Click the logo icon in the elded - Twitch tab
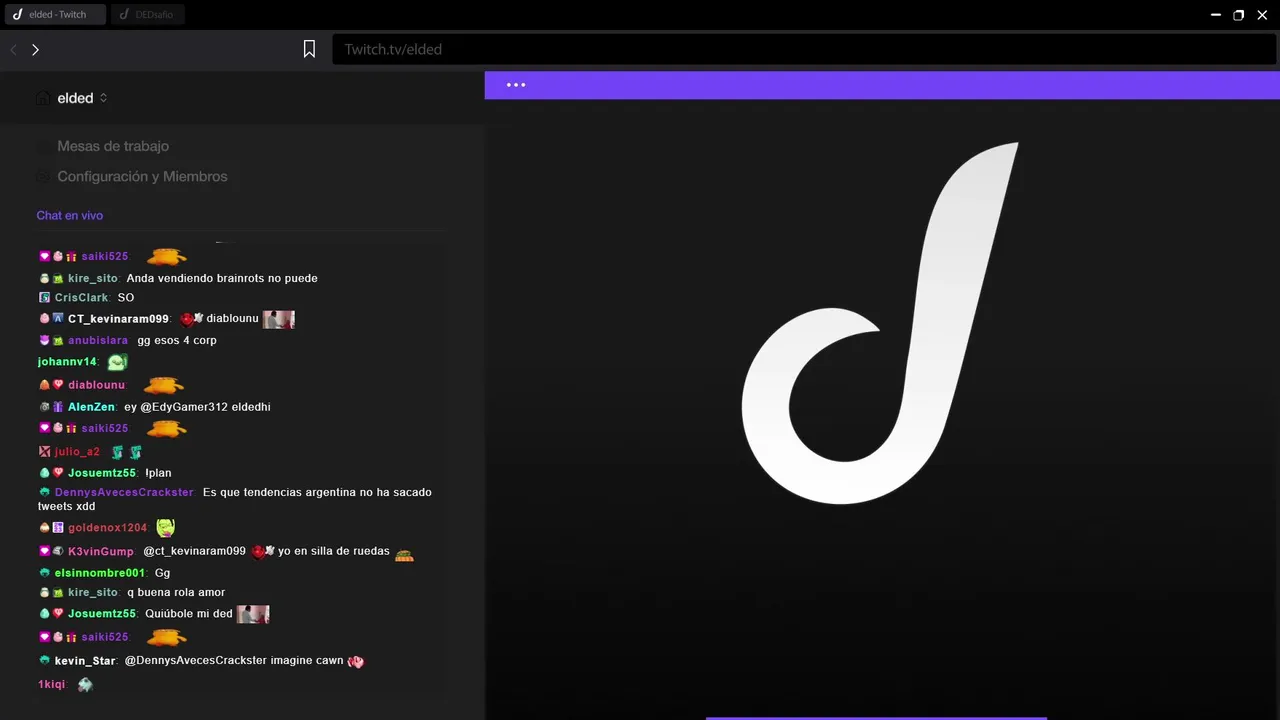The height and width of the screenshot is (720, 1280). click(x=17, y=15)
